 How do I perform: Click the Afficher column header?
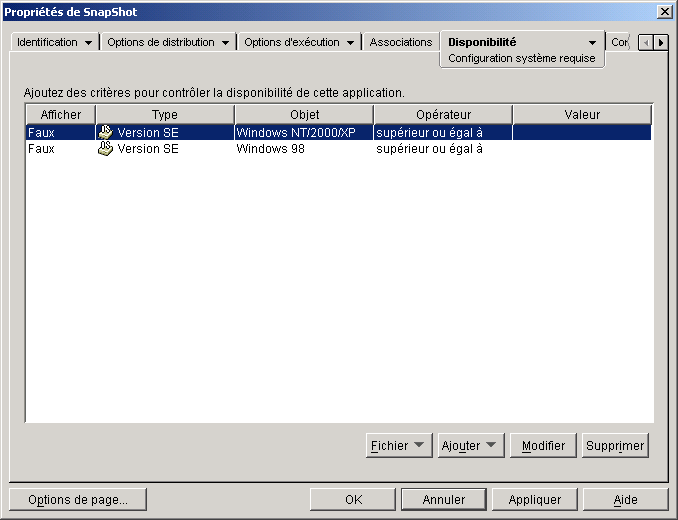pos(61,115)
